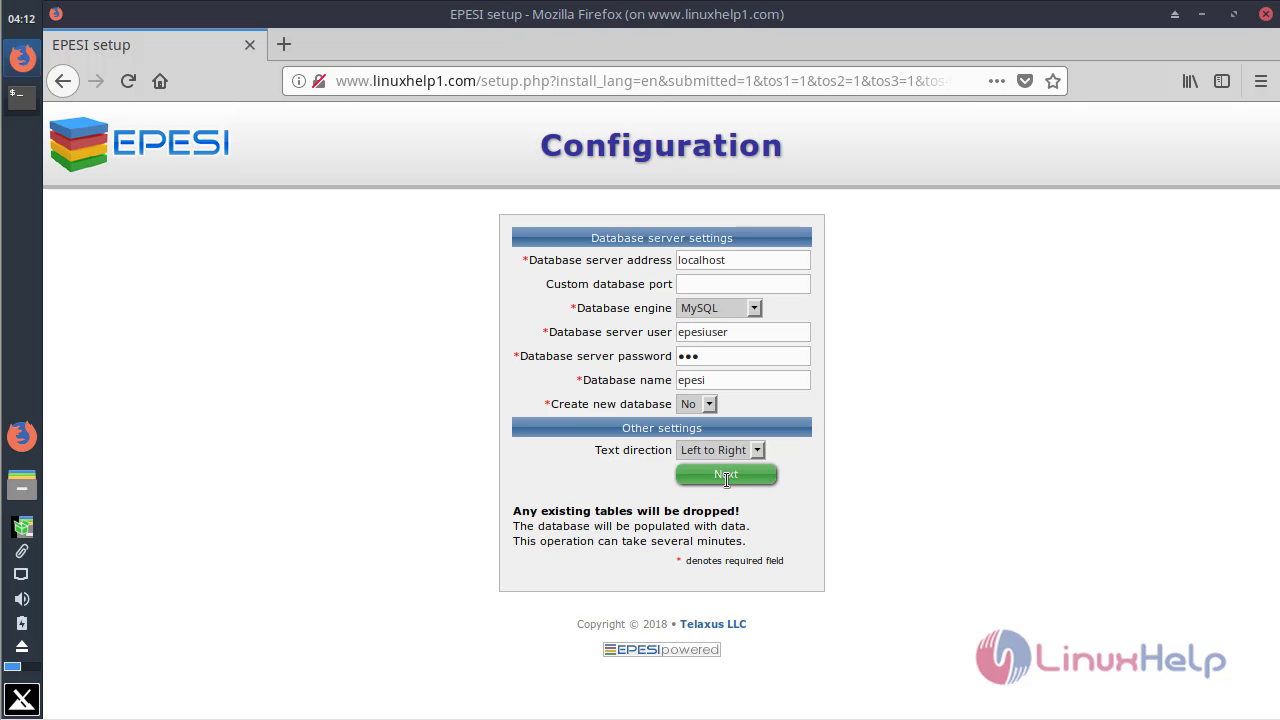Open the terminal from the dock

pyautogui.click(x=22, y=97)
